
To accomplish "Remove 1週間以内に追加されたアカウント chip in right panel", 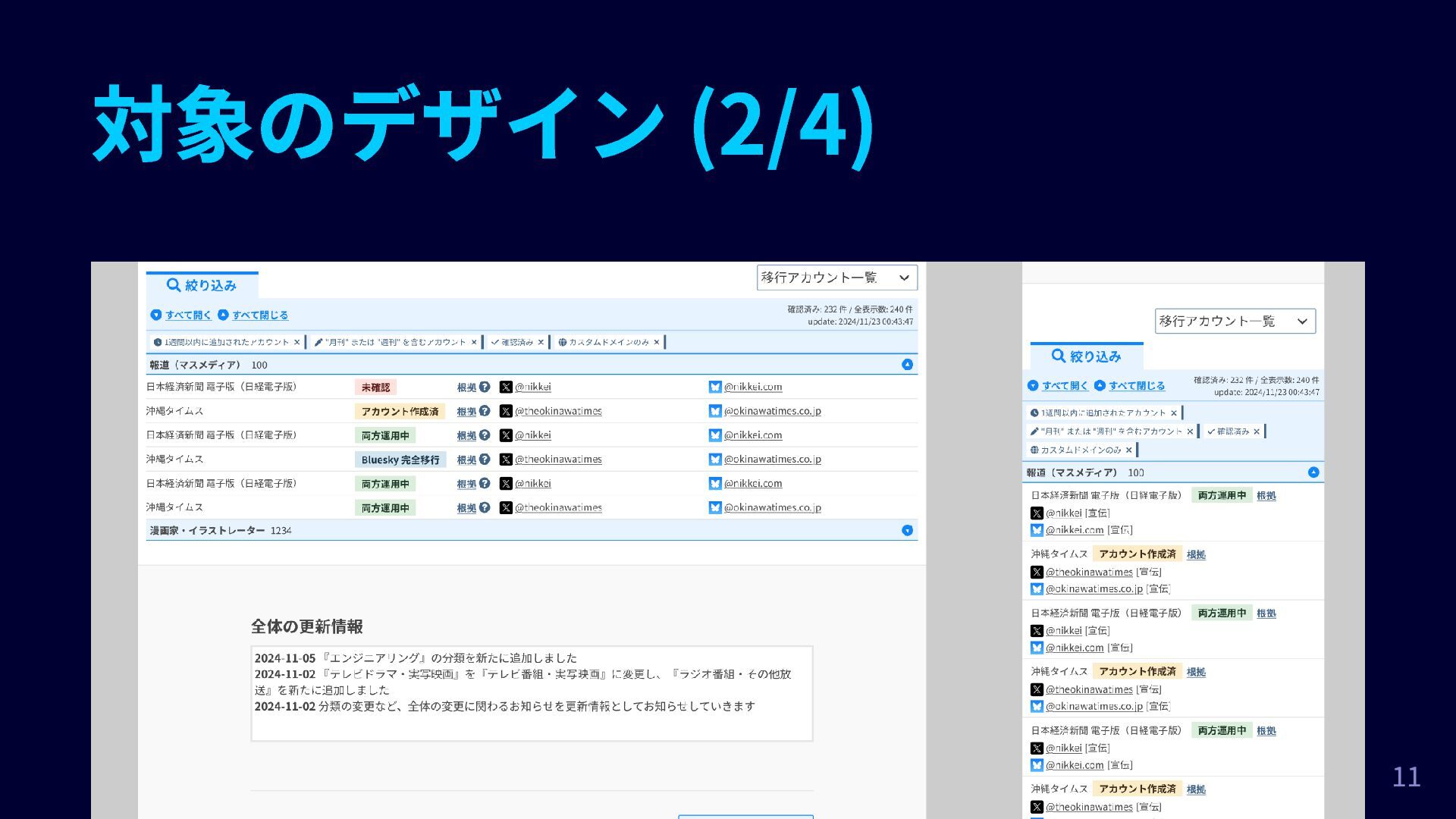I will pyautogui.click(x=1174, y=413).
